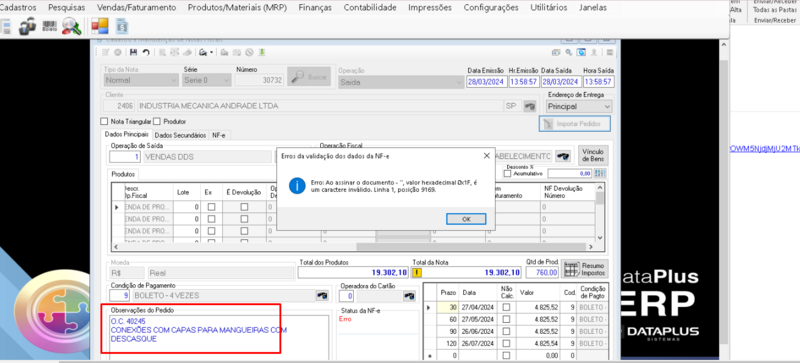Image resolution: width=800 pixels, height=363 pixels.
Task: Click the green download arrow icon
Action: [x=262, y=52]
